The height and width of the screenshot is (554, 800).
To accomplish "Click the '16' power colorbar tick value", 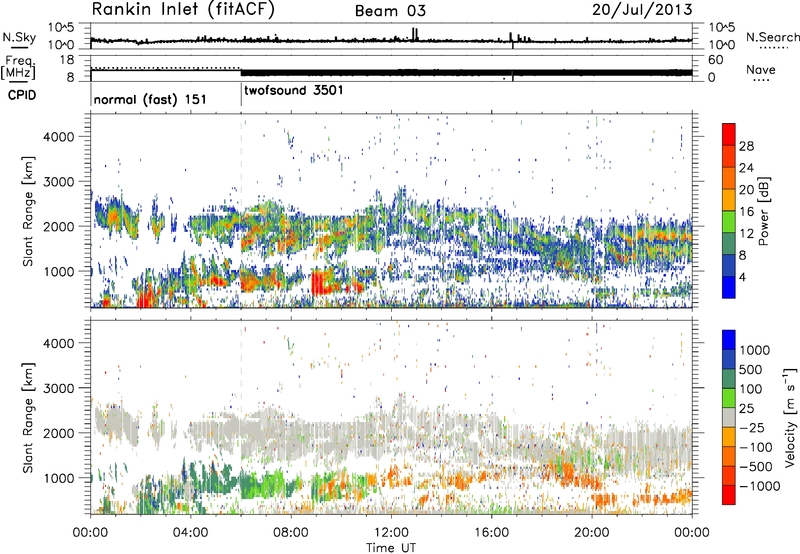I will click(x=746, y=212).
